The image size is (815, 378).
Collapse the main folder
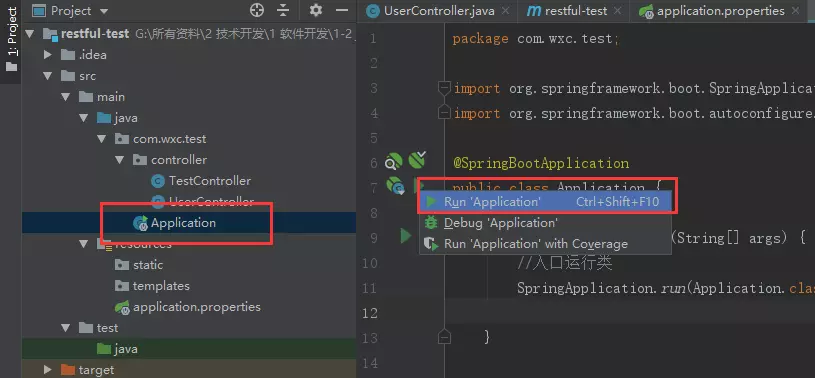65,97
